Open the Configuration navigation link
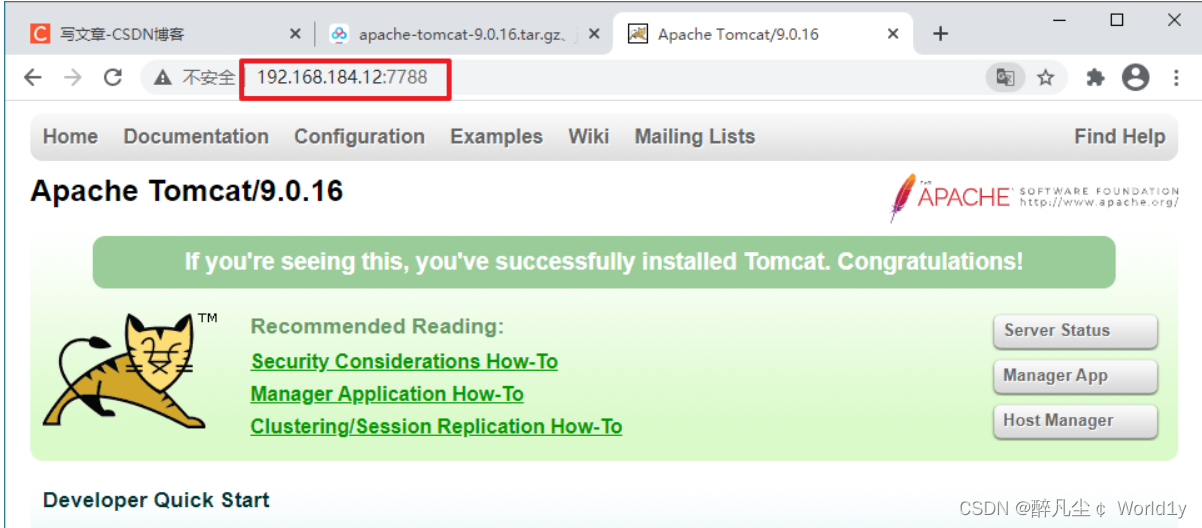Image resolution: width=1202 pixels, height=528 pixels. [x=359, y=137]
